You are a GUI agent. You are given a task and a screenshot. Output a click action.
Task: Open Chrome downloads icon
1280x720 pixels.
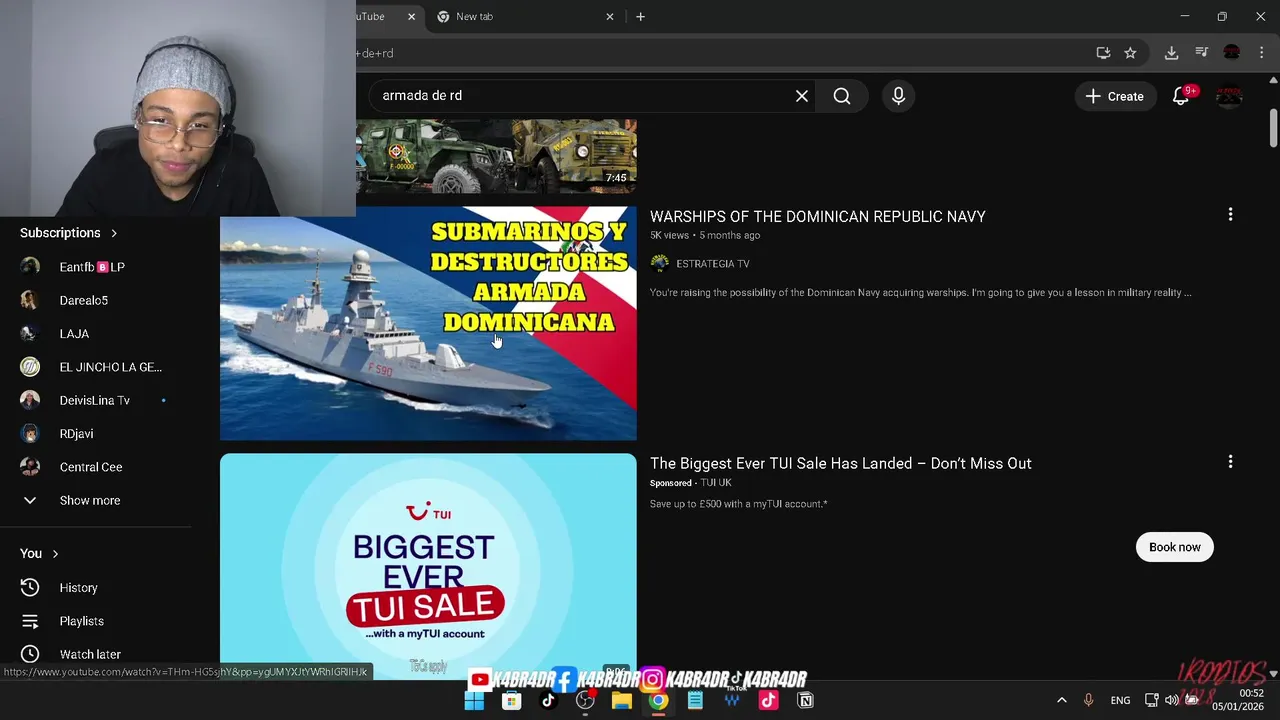(1171, 53)
